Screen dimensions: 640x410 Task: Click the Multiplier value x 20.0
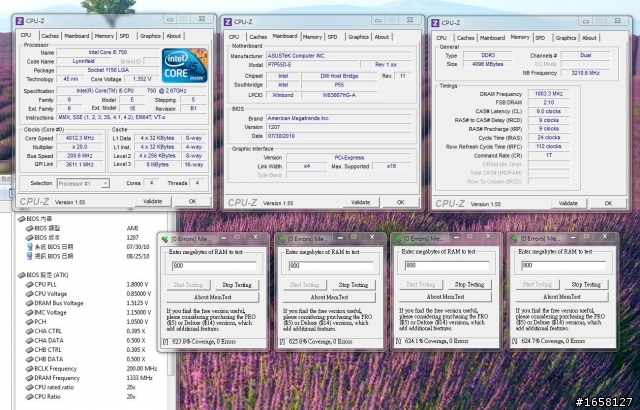tap(80, 147)
